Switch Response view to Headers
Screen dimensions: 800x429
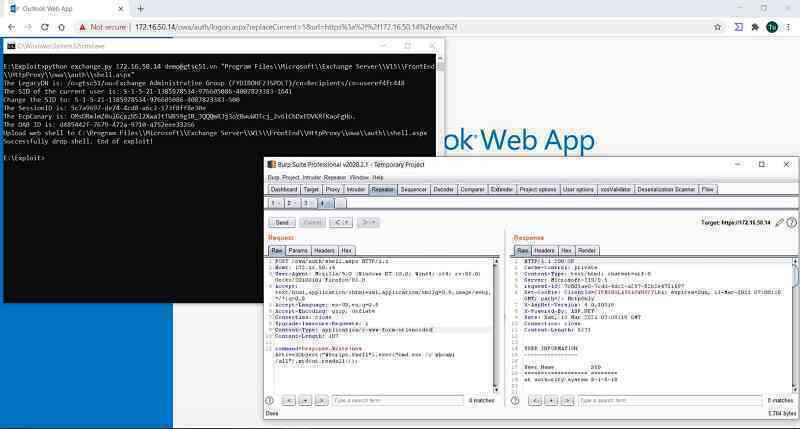(x=544, y=250)
